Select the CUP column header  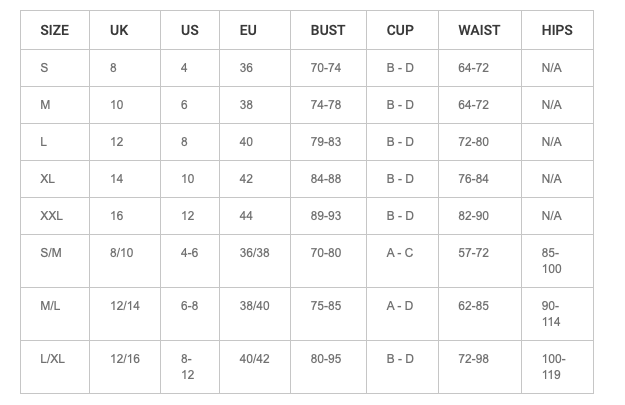[x=400, y=30]
